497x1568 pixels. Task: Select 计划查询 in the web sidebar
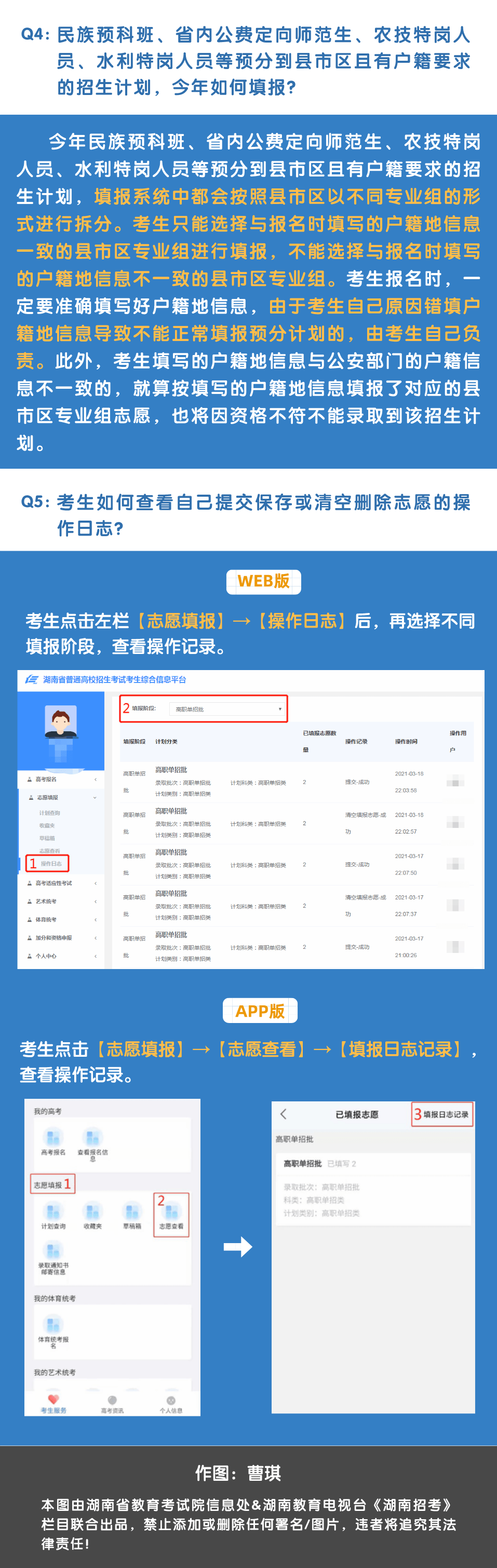[x=50, y=813]
